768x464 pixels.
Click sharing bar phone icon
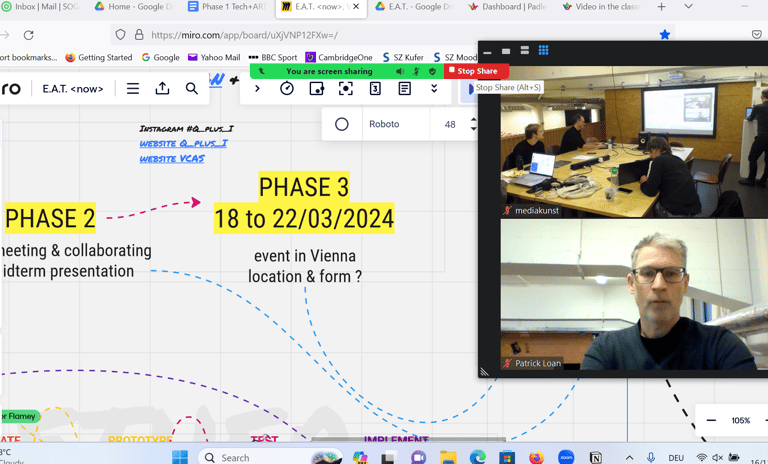pos(262,71)
